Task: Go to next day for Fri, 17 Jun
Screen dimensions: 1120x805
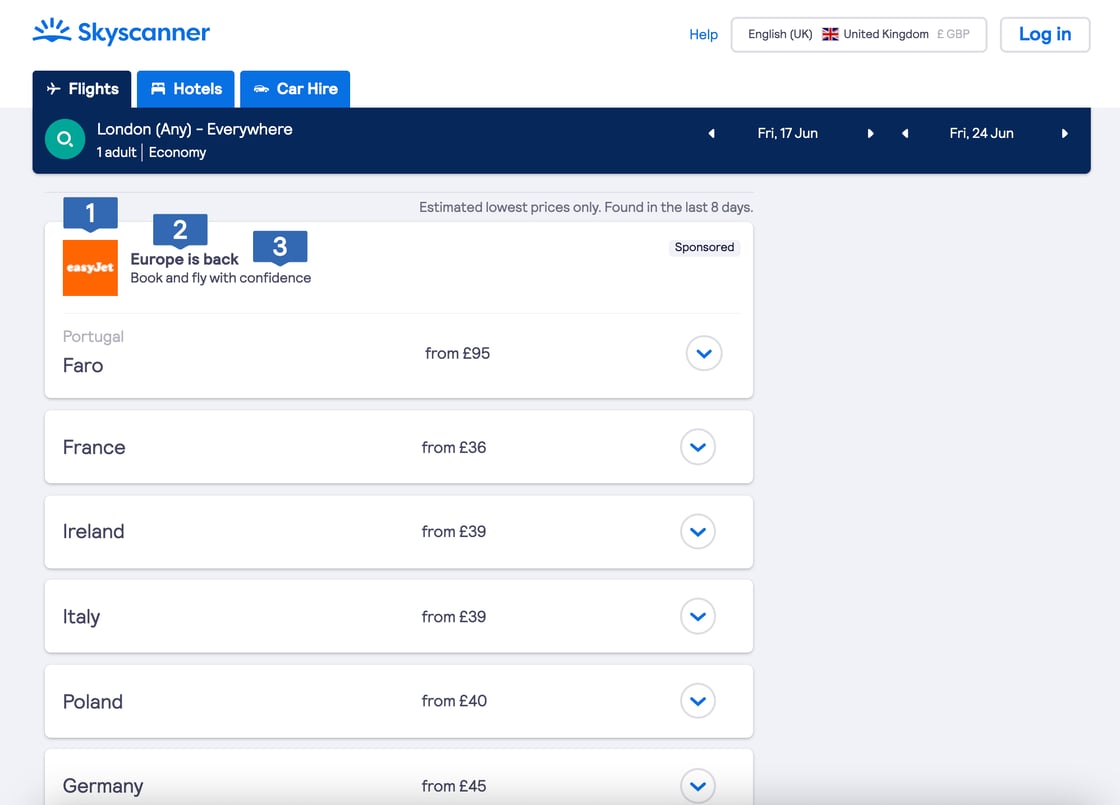Action: tap(870, 134)
